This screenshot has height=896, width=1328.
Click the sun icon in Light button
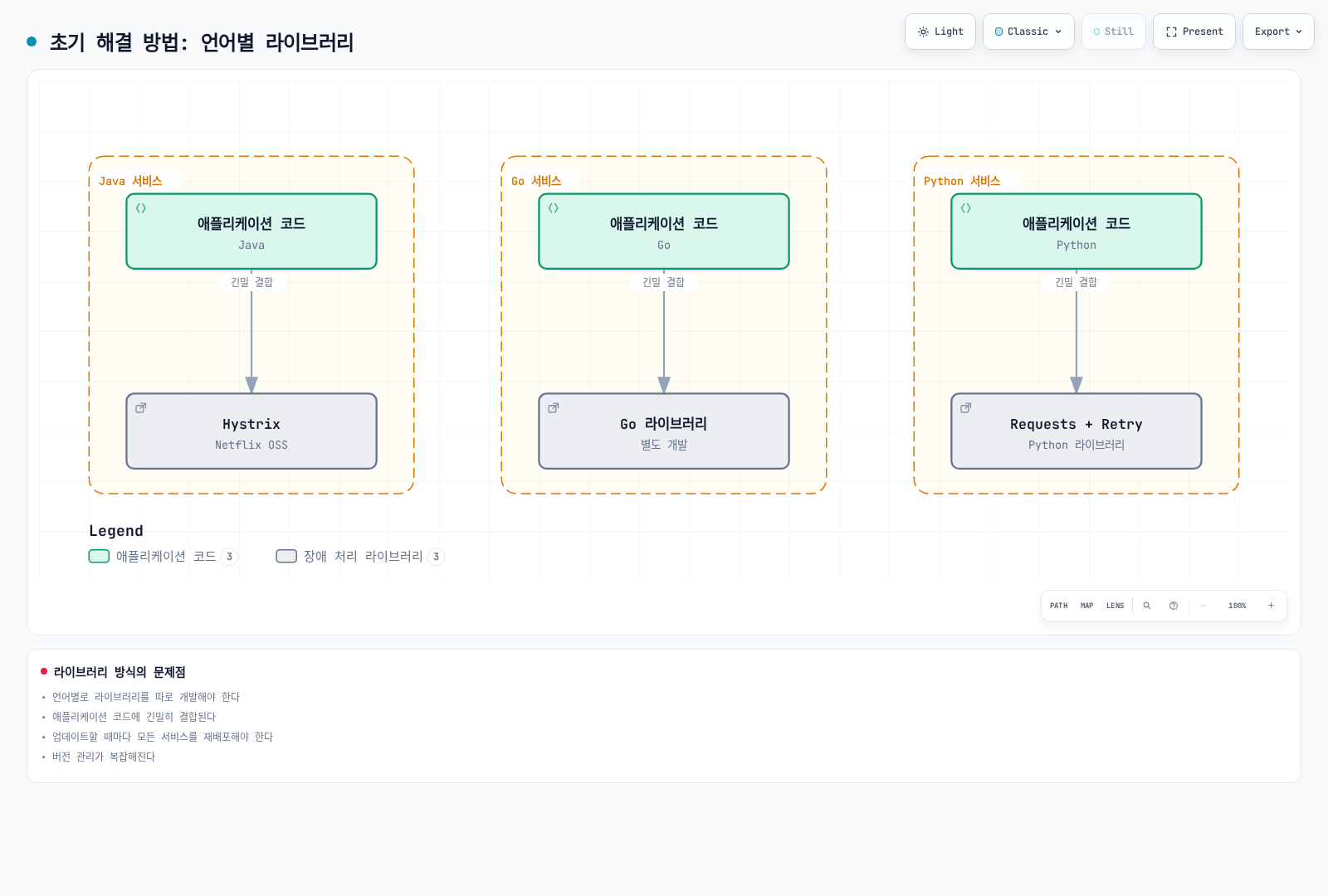[923, 32]
